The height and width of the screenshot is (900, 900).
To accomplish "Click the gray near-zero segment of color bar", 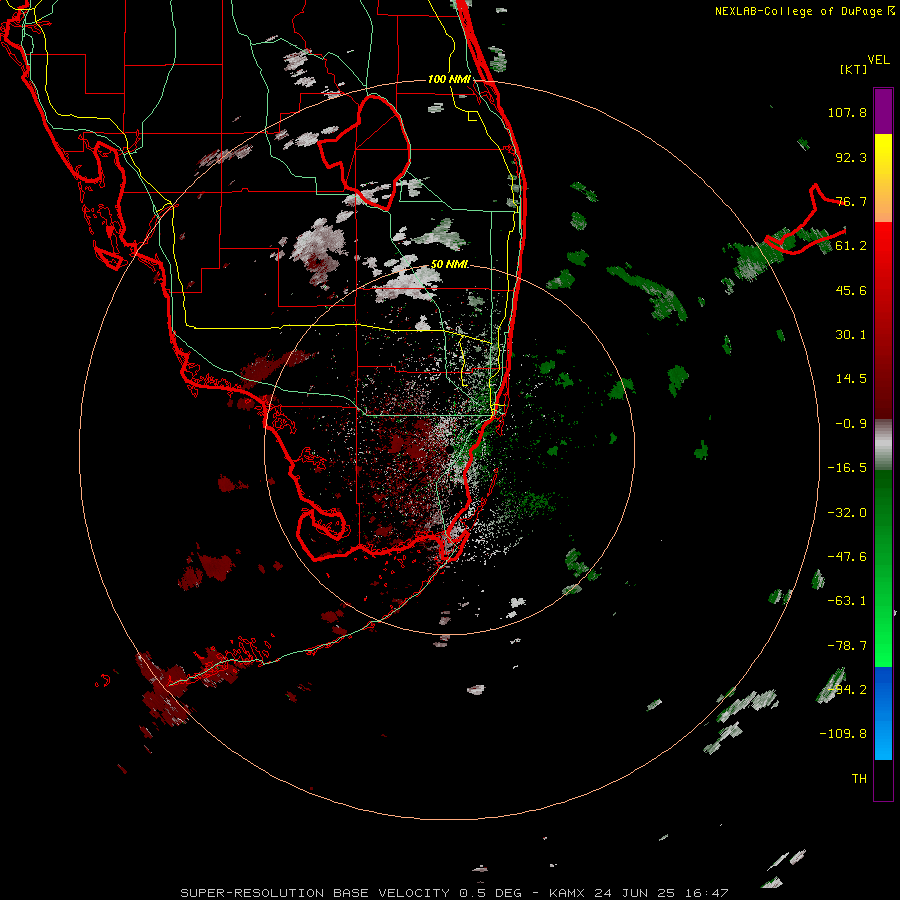I will tap(883, 445).
